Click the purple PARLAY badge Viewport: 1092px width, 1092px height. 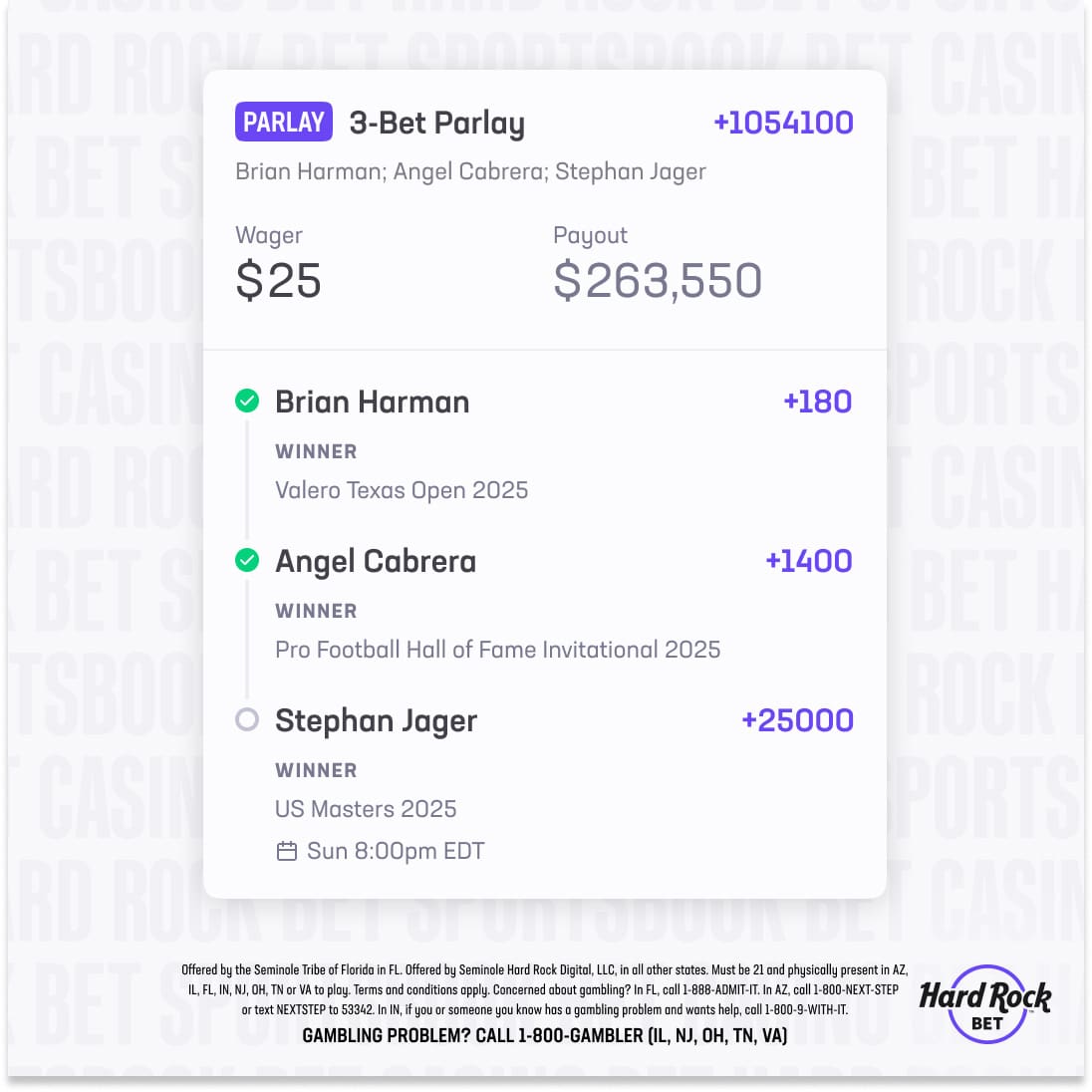click(284, 123)
